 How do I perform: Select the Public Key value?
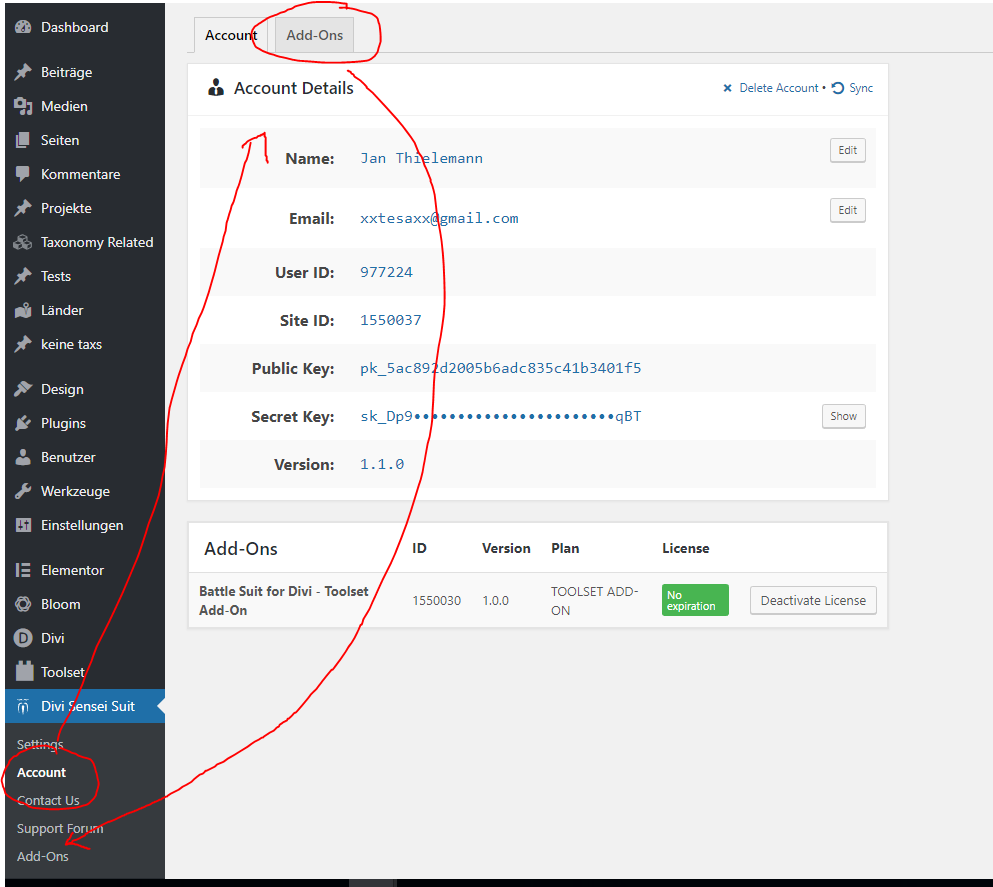[x=500, y=368]
